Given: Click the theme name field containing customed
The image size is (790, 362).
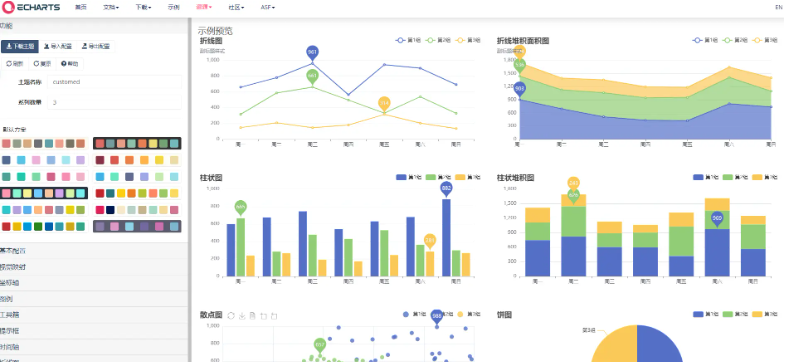Looking at the screenshot, I should pyautogui.click(x=114, y=82).
